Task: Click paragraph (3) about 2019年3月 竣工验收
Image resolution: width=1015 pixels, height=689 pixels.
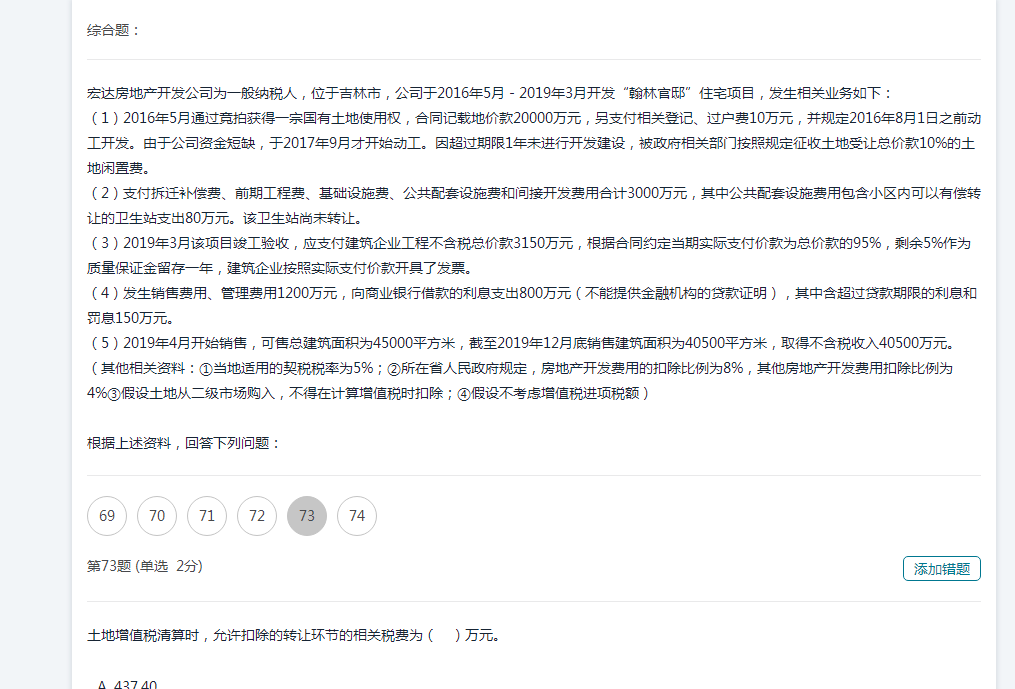Action: 530,255
